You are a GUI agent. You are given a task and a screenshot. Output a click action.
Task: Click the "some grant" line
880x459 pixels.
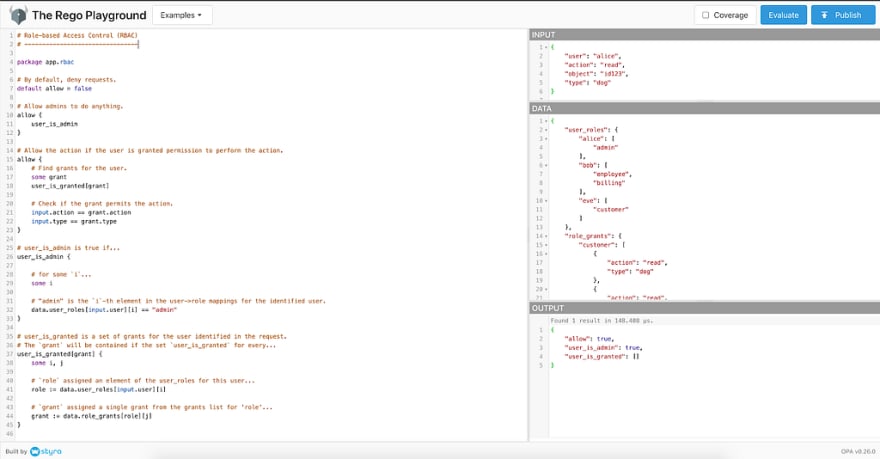[49, 177]
